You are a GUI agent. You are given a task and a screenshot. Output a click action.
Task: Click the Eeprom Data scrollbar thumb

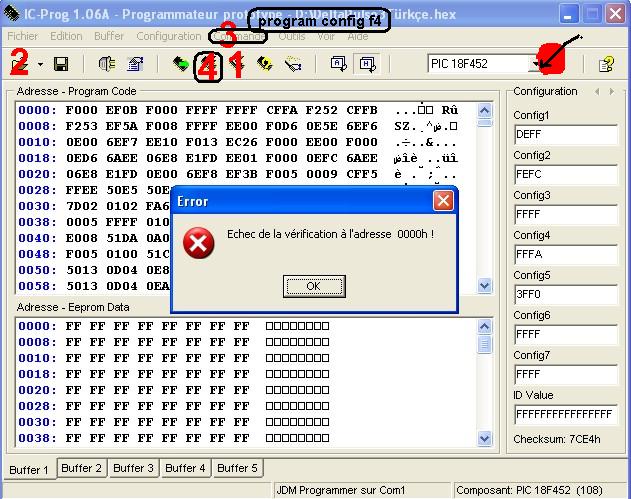(485, 344)
